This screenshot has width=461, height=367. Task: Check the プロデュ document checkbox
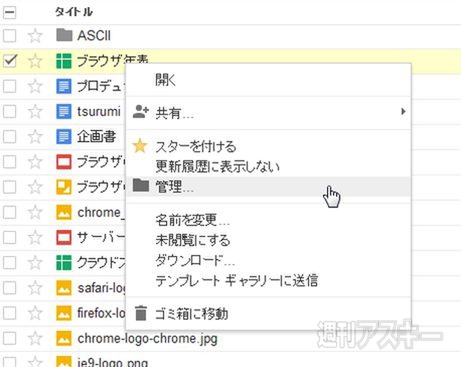(x=9, y=86)
